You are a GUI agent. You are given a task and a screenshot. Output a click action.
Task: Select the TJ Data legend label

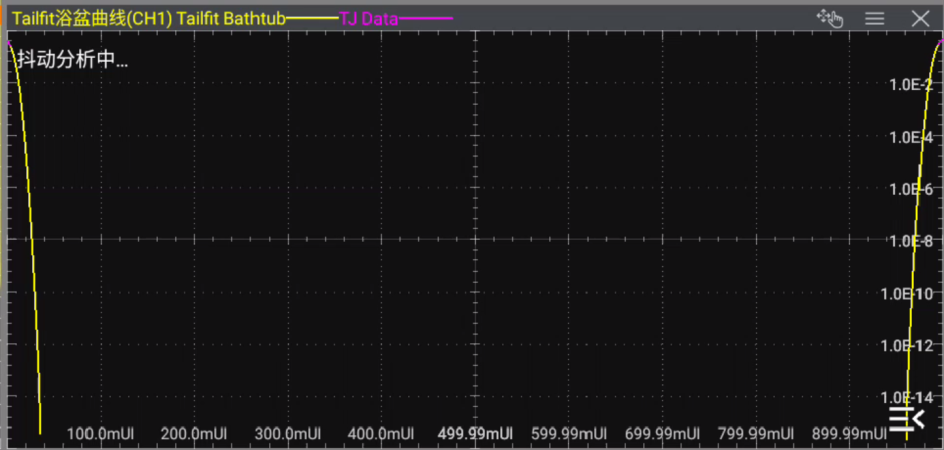pos(369,19)
